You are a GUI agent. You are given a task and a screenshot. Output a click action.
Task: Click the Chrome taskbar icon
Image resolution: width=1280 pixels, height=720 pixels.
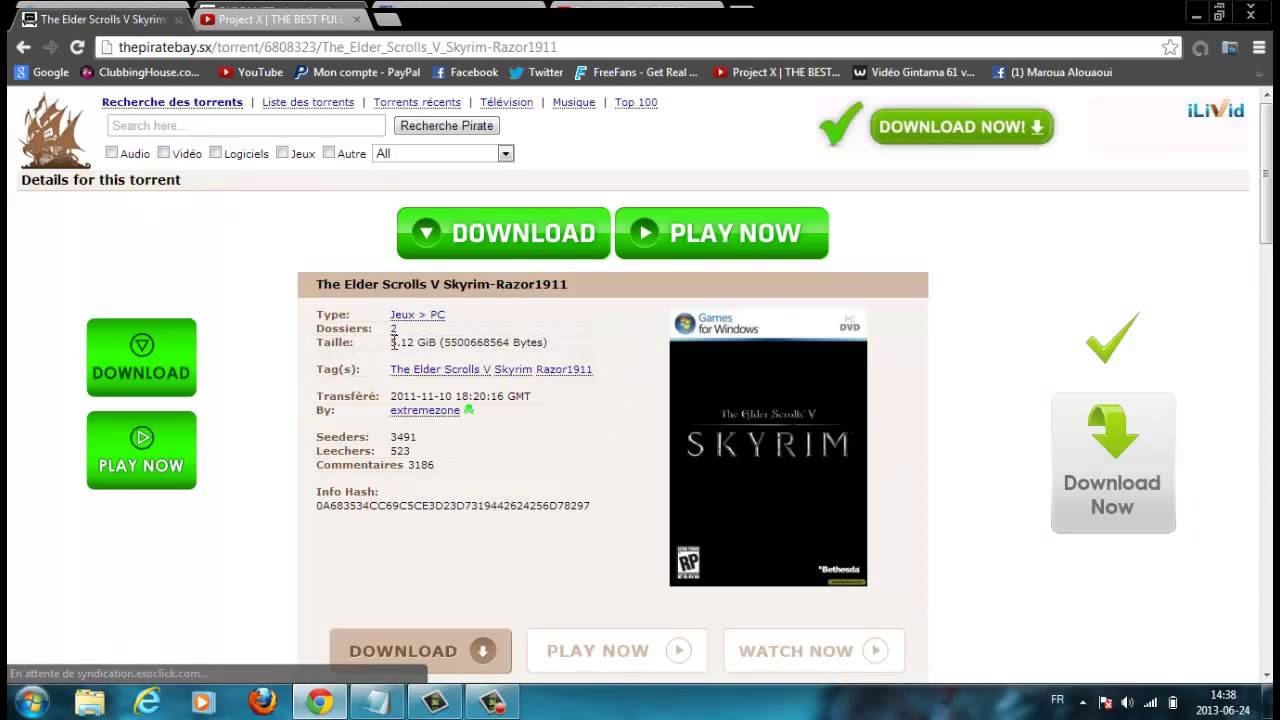click(320, 702)
